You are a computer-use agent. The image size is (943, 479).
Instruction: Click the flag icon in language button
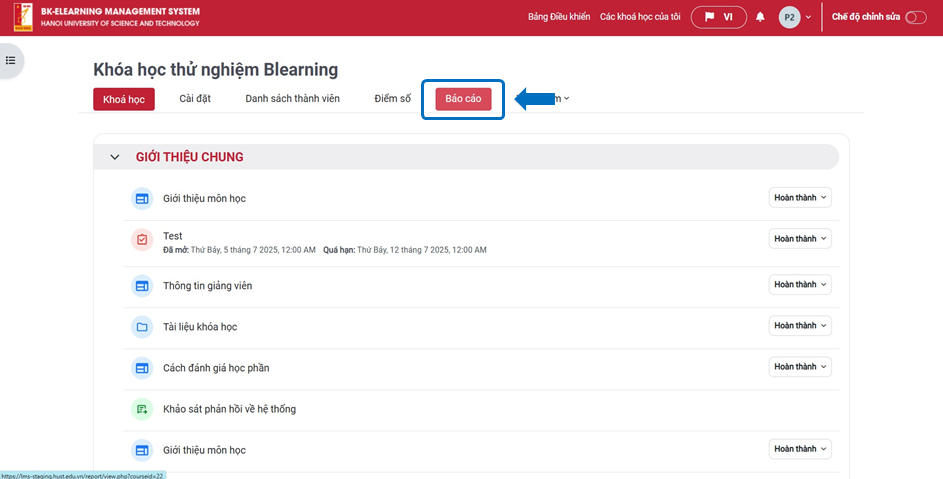click(710, 17)
